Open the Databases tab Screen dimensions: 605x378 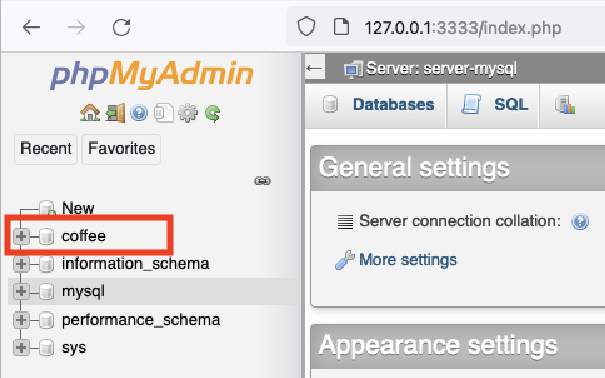(x=378, y=105)
